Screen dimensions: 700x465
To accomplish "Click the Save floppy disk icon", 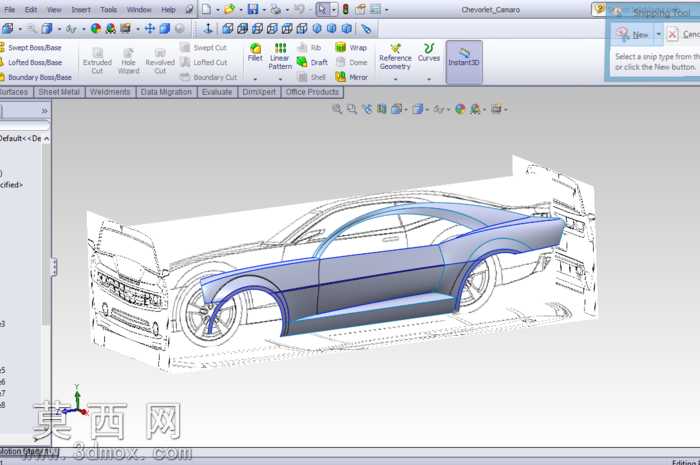I will coord(253,9).
